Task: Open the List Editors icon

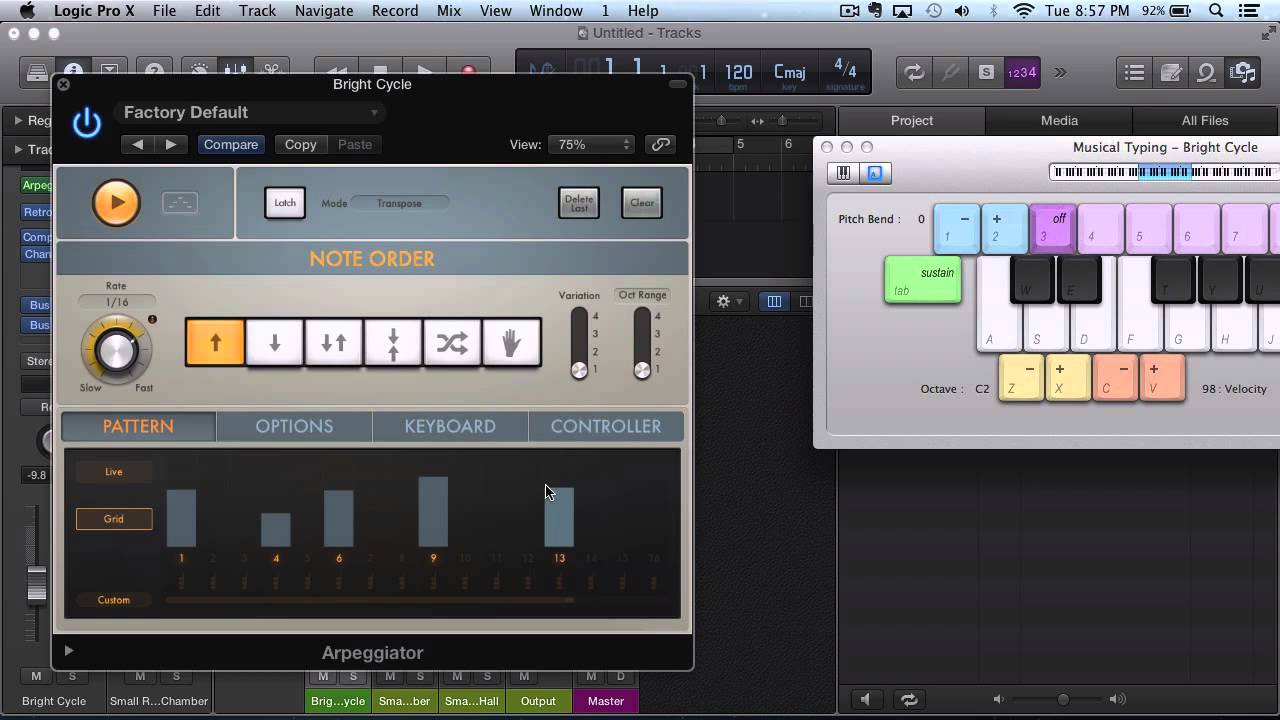Action: click(1135, 72)
